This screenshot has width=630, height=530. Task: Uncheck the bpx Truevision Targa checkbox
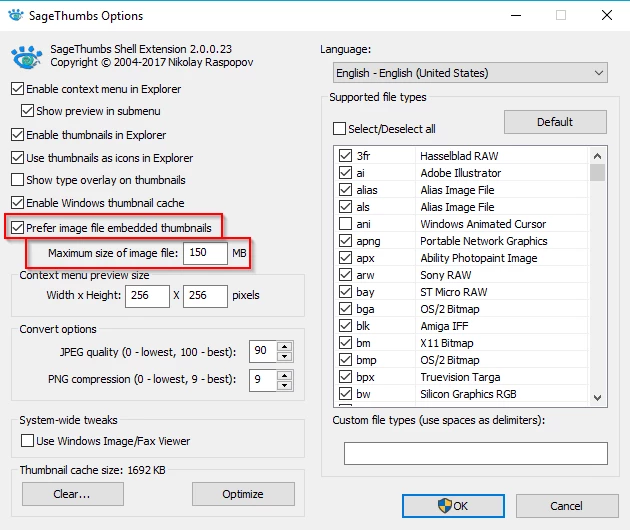(345, 377)
